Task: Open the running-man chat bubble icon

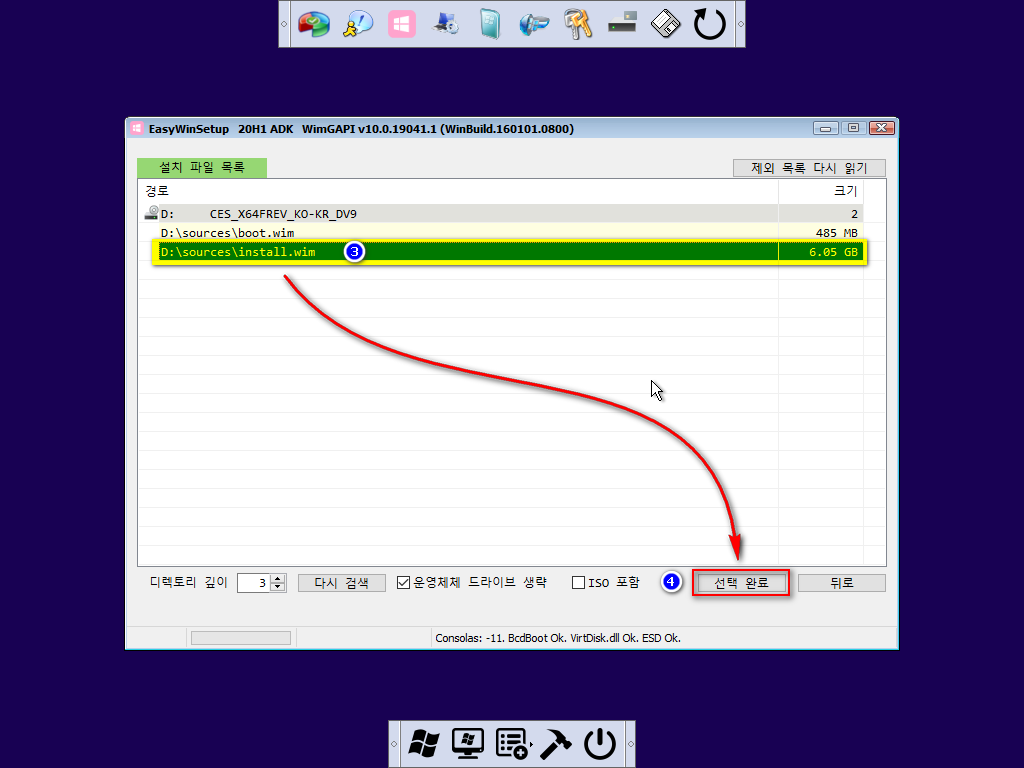Action: click(358, 24)
